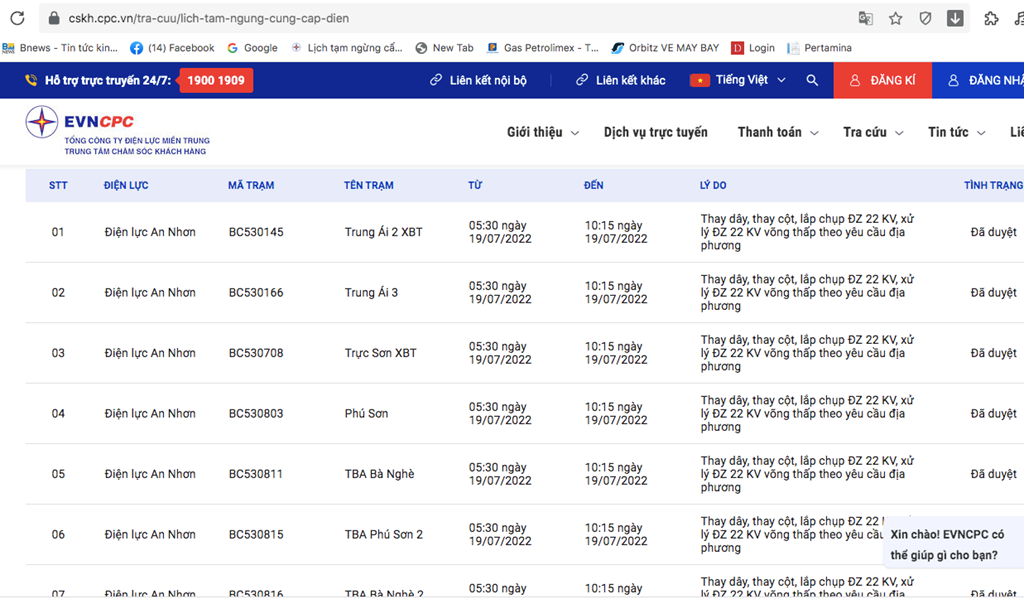
Task: Expand the Giới thiệu menu
Action: pyautogui.click(x=543, y=132)
